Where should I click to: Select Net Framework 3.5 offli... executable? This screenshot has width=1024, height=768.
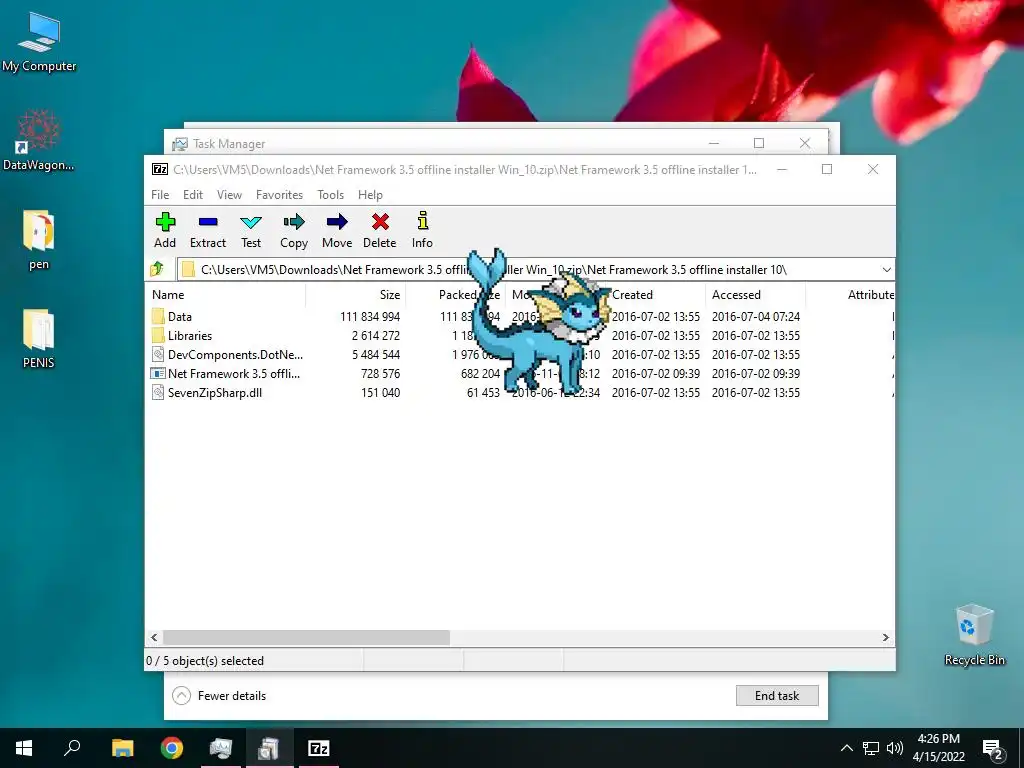click(519, 374)
